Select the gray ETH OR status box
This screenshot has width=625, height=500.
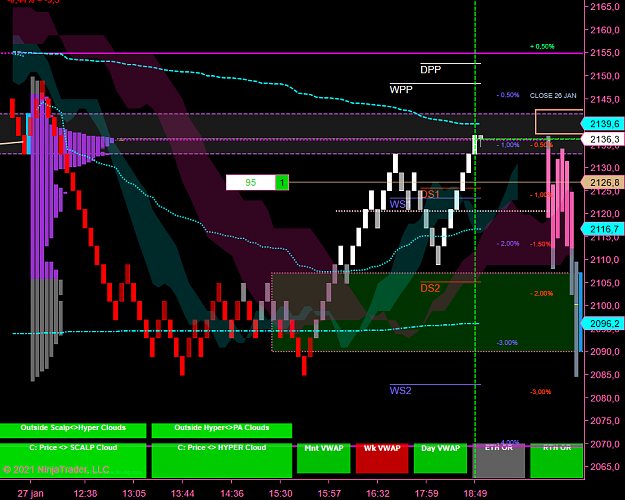pos(499,460)
